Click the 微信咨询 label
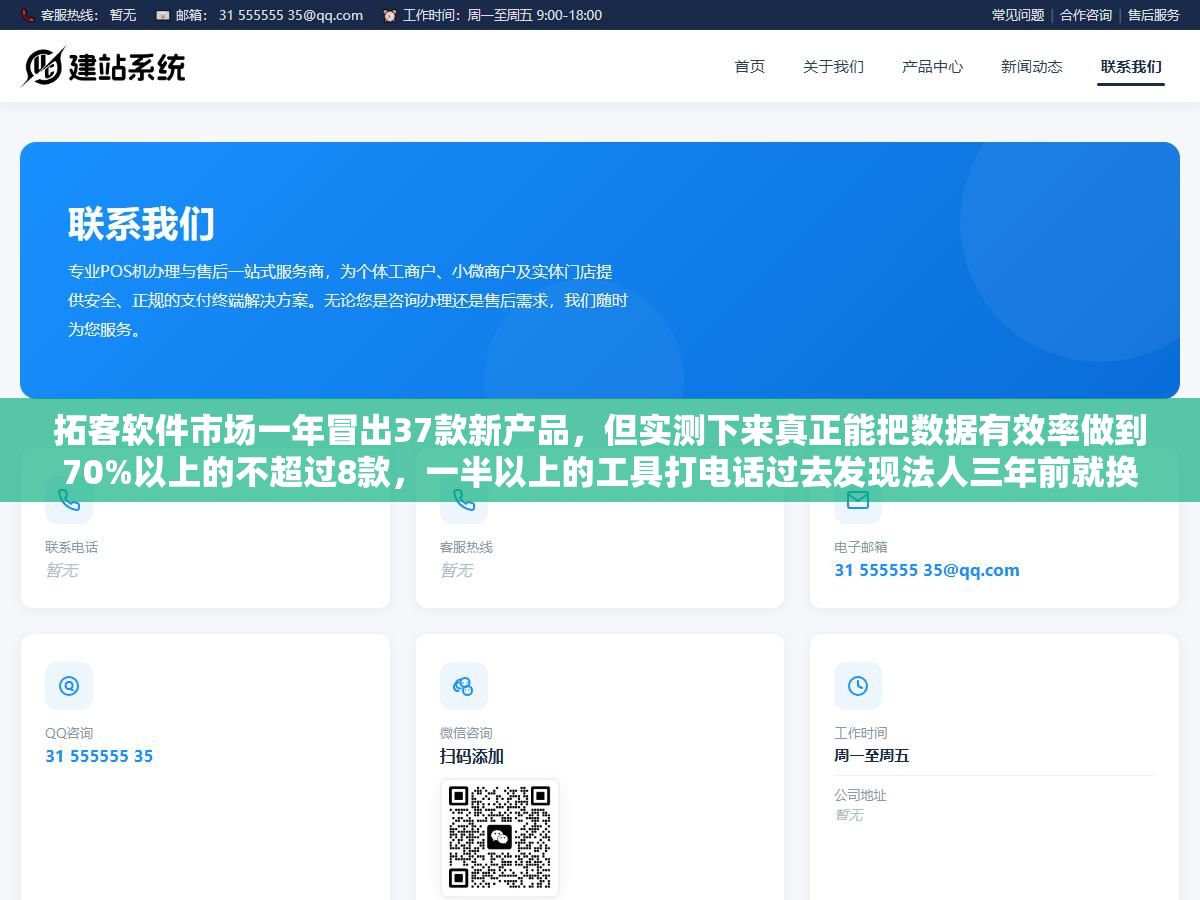The height and width of the screenshot is (900, 1200). pos(466,733)
